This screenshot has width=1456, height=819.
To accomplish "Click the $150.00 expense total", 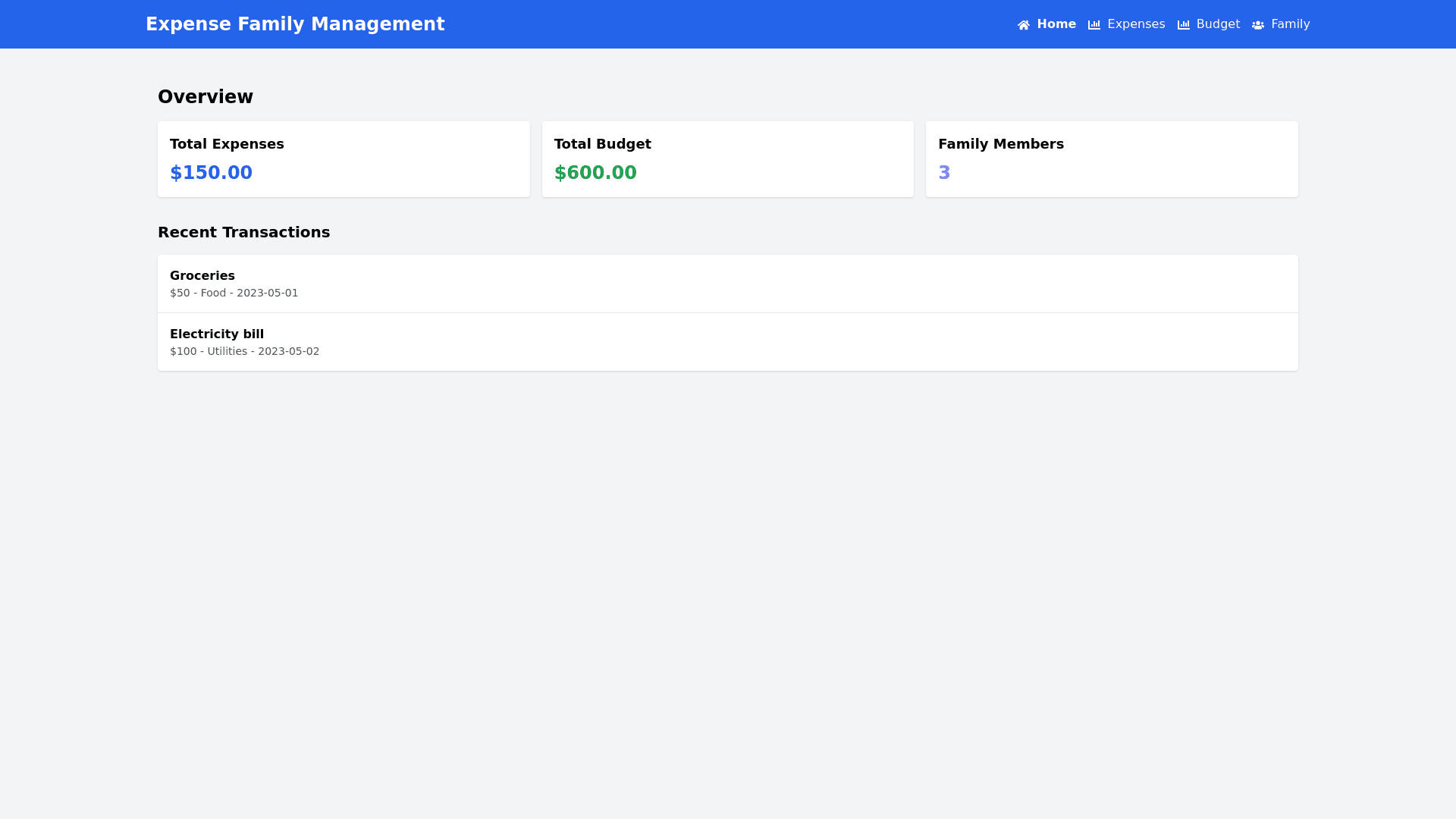I will point(211,173).
